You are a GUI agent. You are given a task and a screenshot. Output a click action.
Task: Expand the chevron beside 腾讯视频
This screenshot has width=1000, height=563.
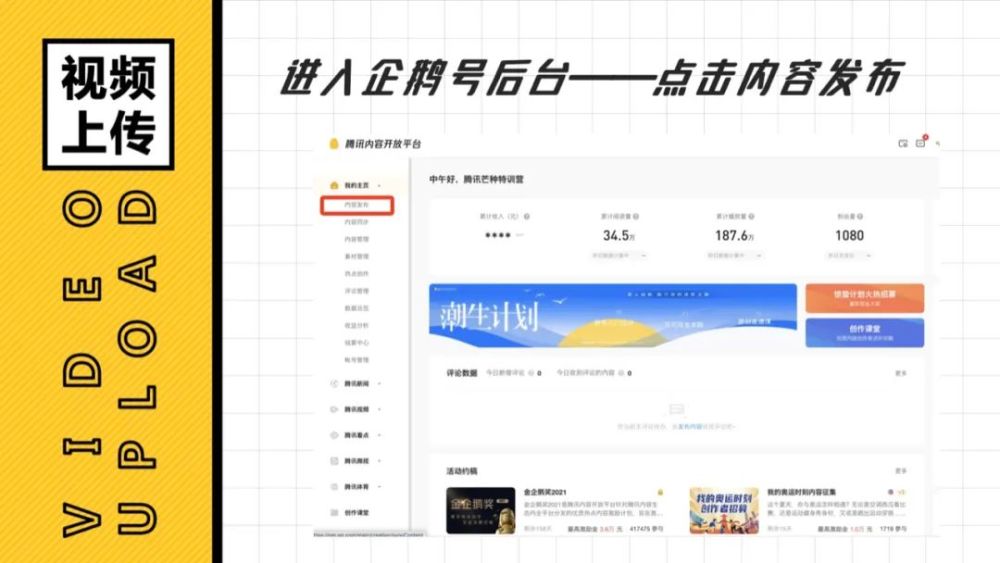(x=379, y=409)
